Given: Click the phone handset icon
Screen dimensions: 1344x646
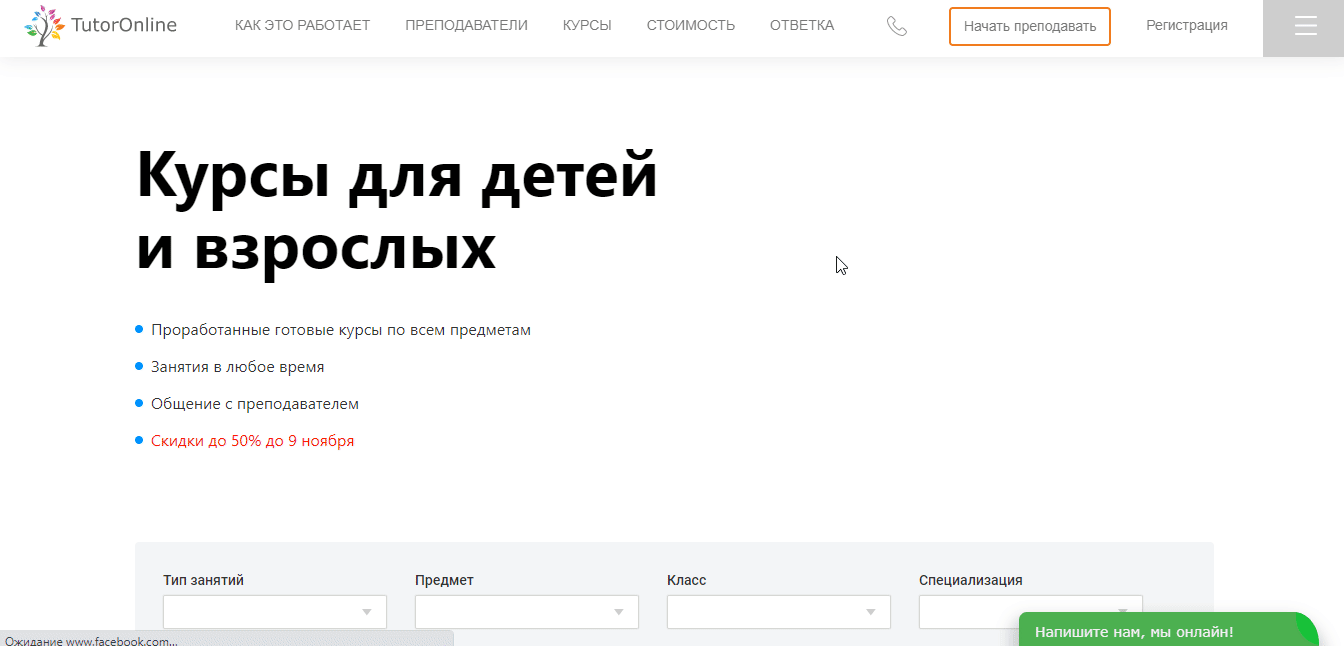Looking at the screenshot, I should [x=897, y=27].
